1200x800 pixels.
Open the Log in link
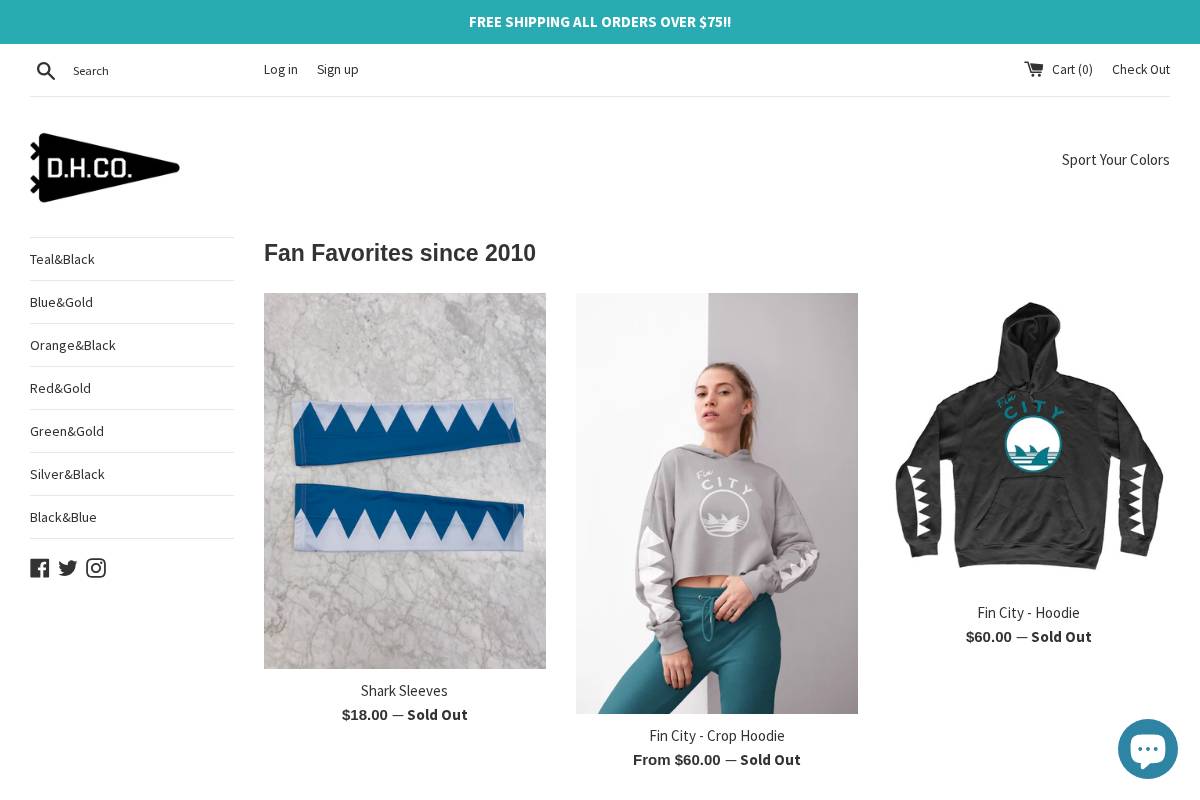281,69
